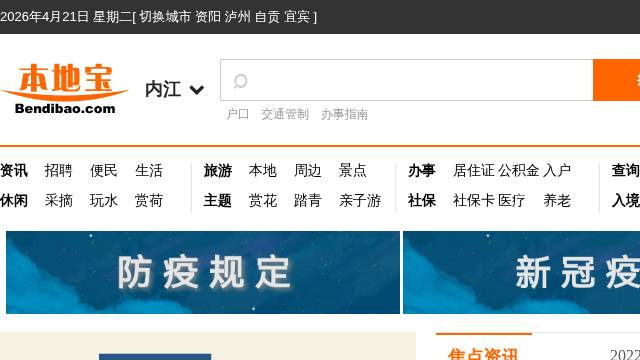640x360 pixels.
Task: Open the 主题 navigation section
Action: (218, 200)
